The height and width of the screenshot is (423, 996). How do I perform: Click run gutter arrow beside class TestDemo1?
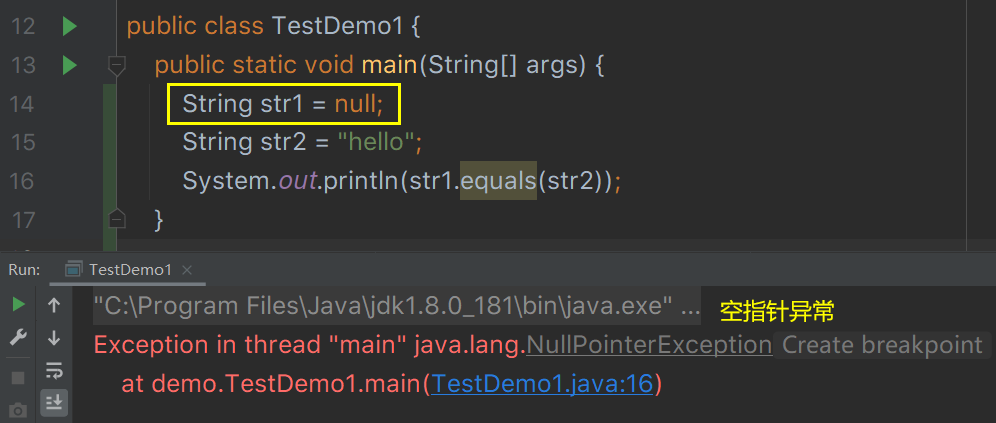[69, 26]
